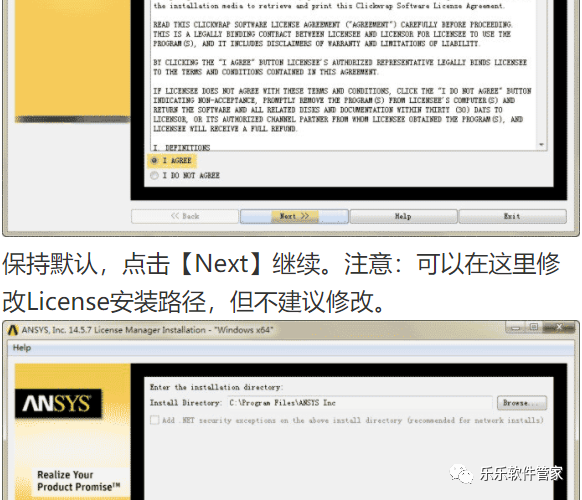This screenshot has width=582, height=500.
Task: Click the Help button beside Next
Action: (x=403, y=216)
